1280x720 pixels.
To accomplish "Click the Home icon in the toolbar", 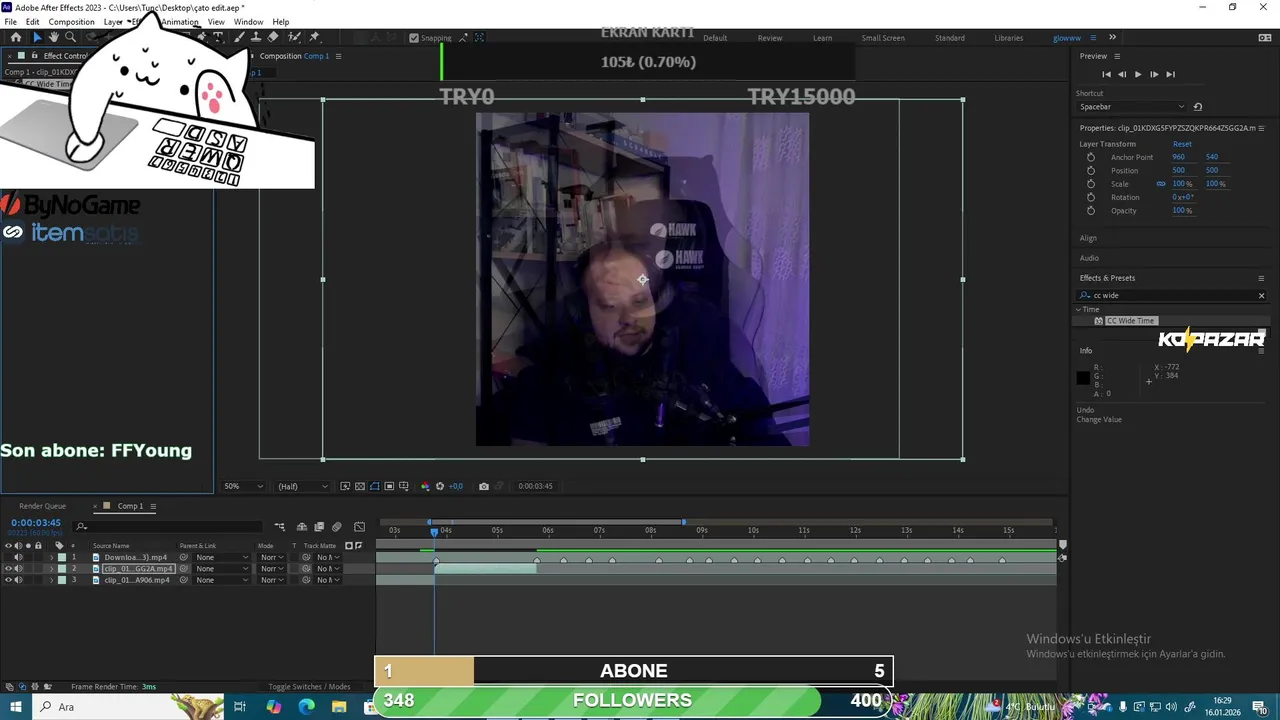I will point(15,37).
